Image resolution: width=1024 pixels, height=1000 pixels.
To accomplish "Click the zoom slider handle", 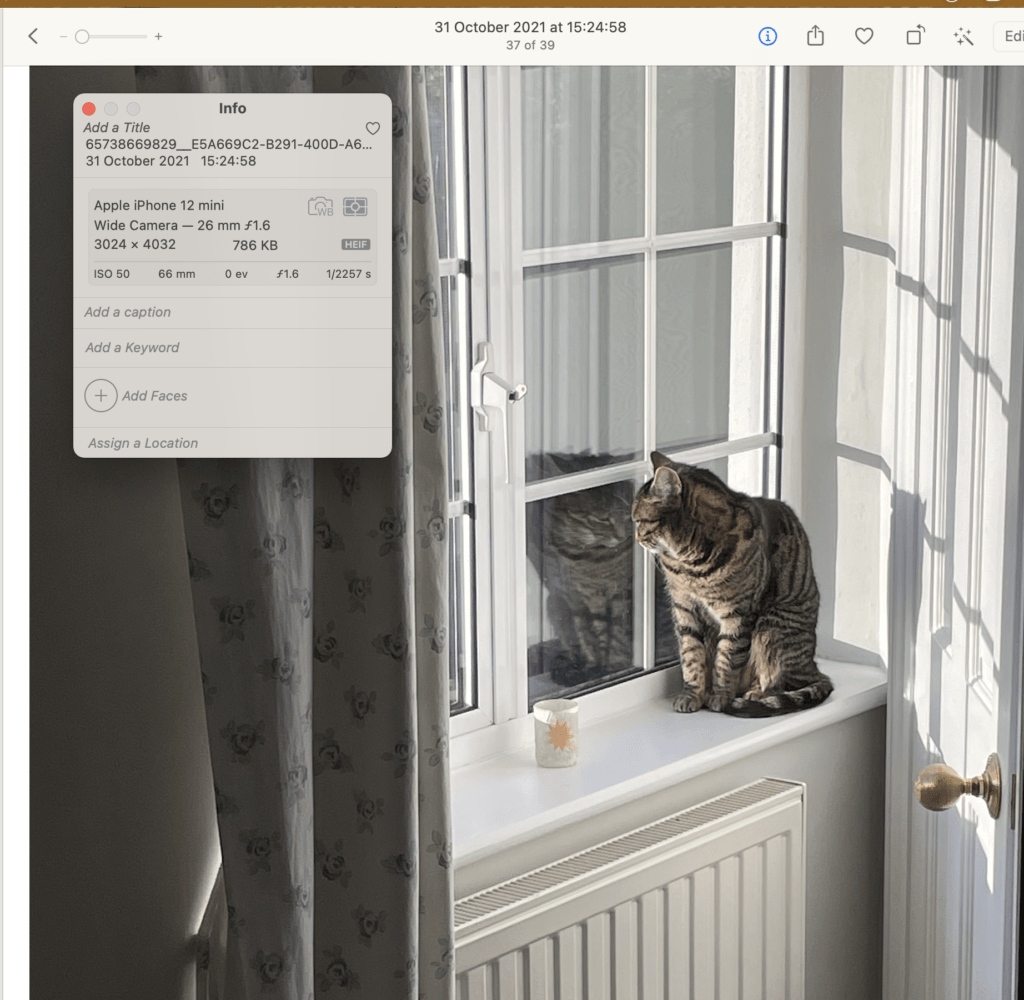I will pyautogui.click(x=82, y=36).
